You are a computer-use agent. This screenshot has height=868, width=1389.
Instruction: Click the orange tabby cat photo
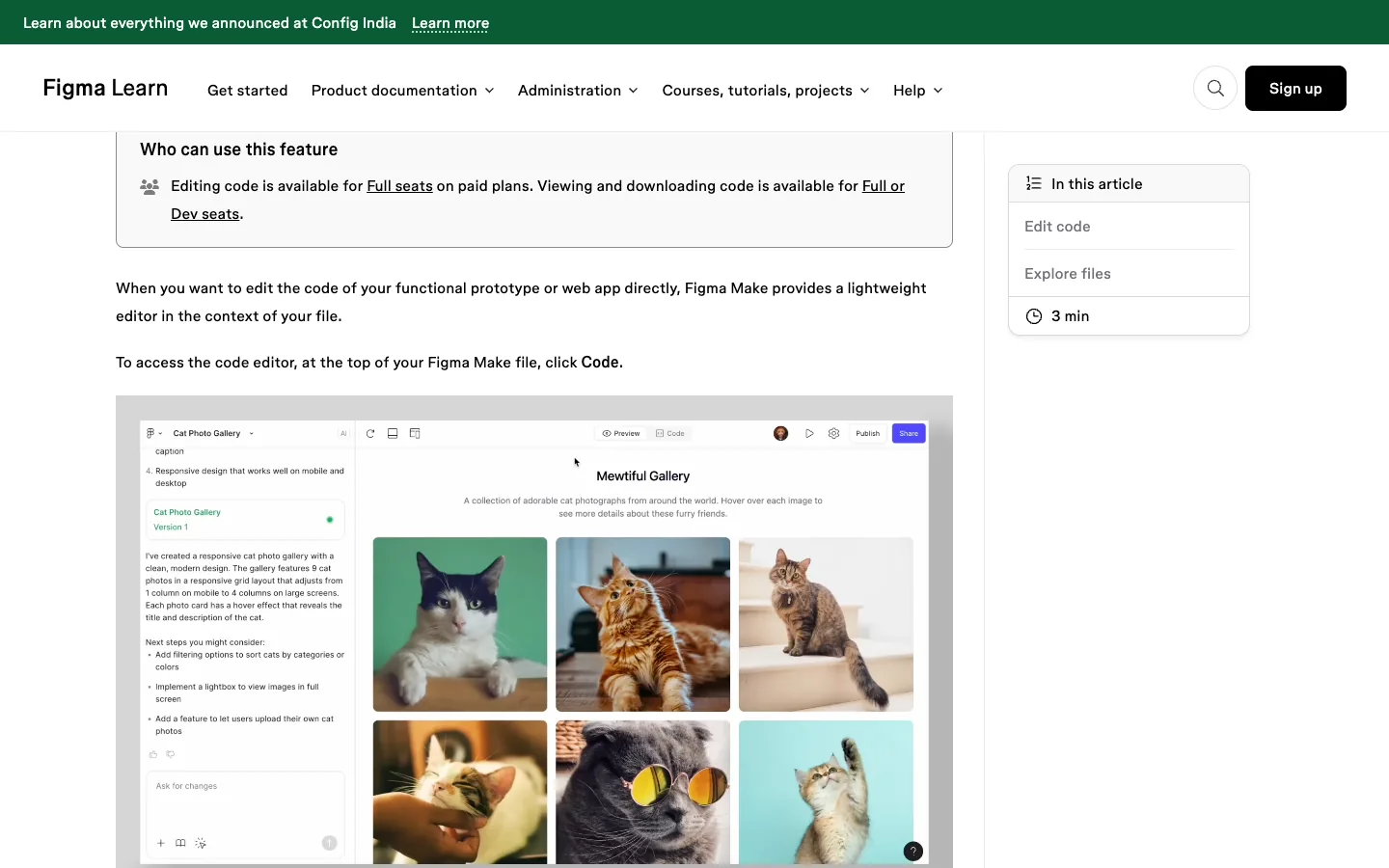click(x=643, y=624)
